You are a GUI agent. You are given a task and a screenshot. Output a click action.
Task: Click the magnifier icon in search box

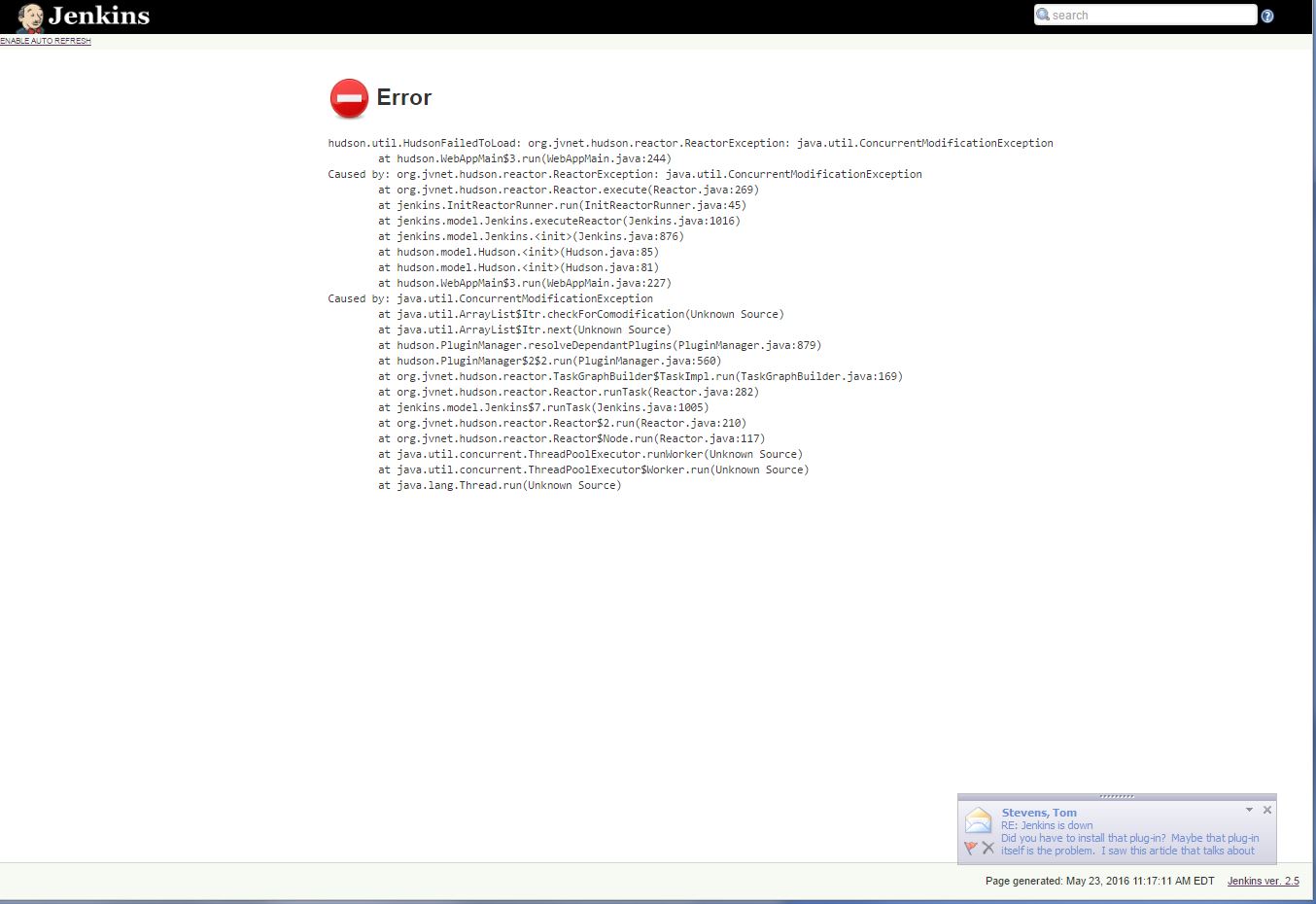[1043, 15]
